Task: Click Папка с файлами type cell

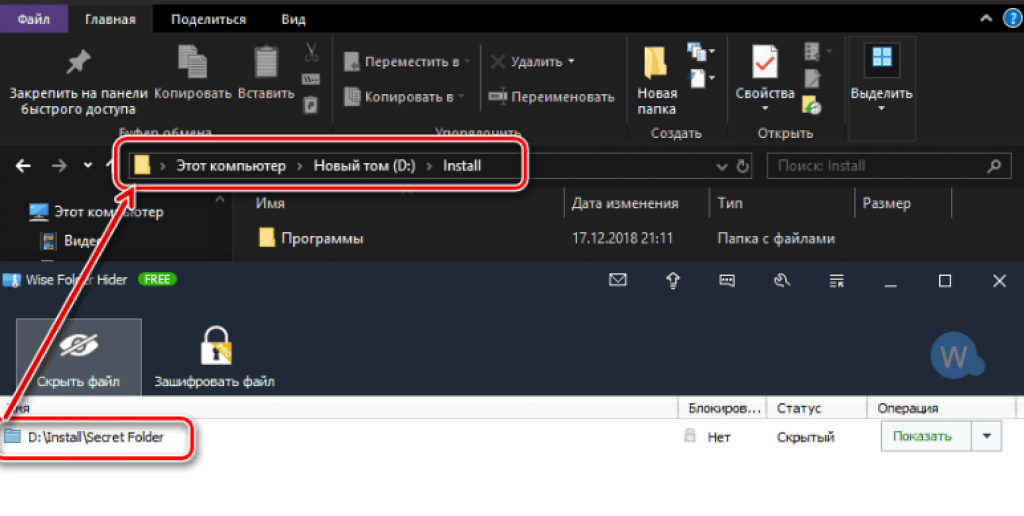Action: pyautogui.click(x=776, y=238)
